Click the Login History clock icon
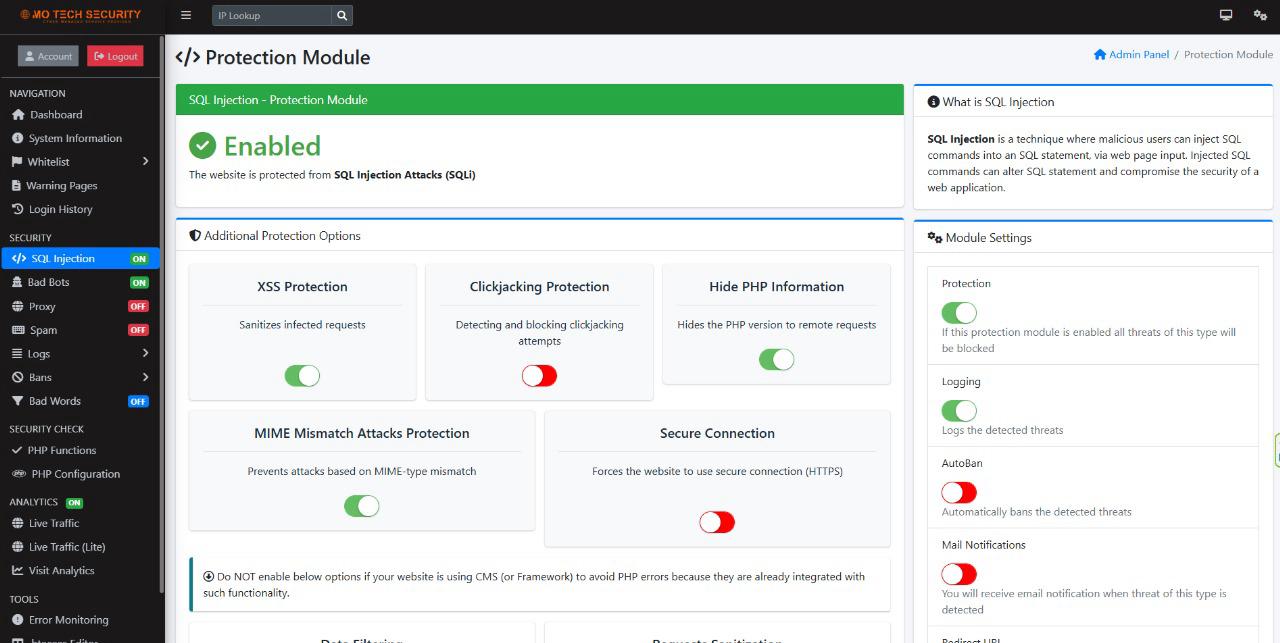 [17, 209]
